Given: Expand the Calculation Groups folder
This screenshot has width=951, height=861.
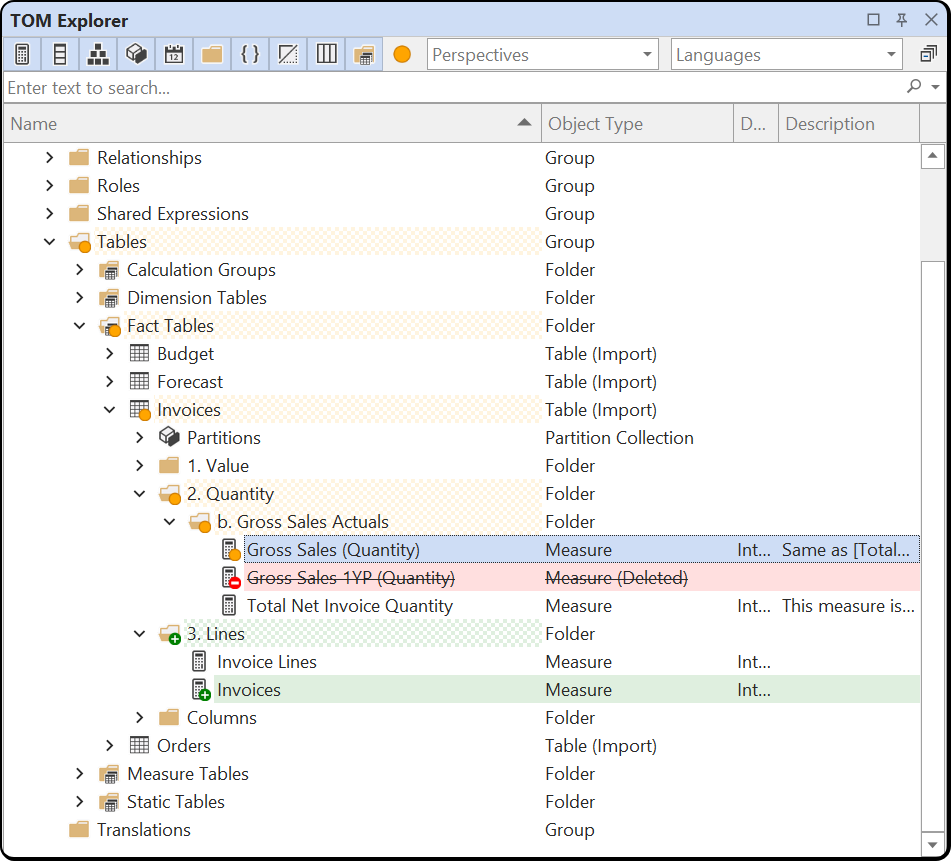Looking at the screenshot, I should click(x=79, y=270).
